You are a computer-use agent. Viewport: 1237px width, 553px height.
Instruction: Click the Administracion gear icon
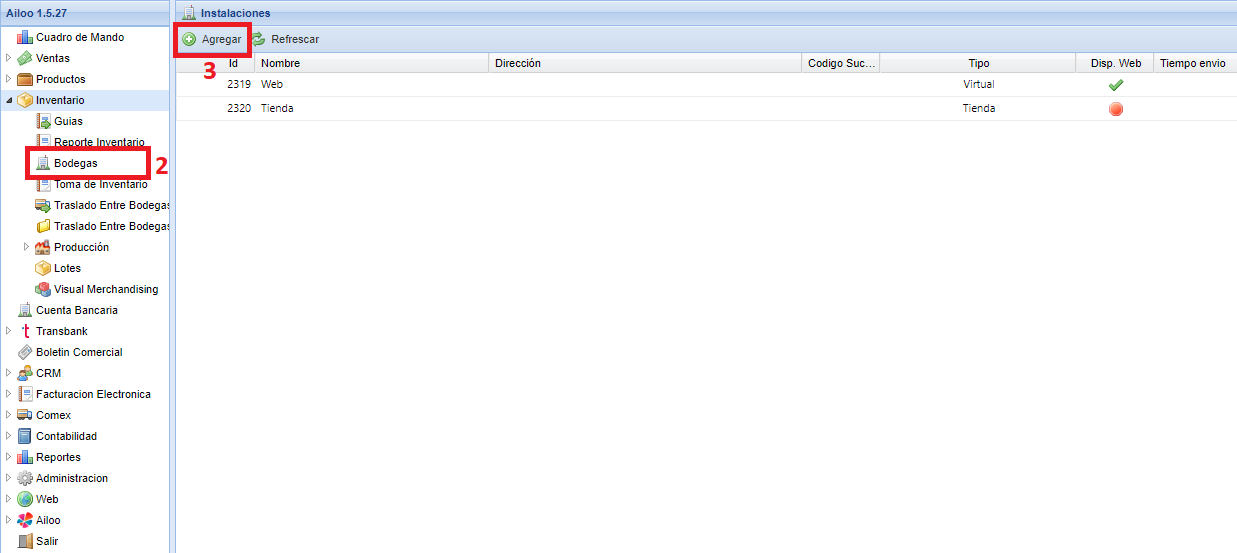coord(25,478)
